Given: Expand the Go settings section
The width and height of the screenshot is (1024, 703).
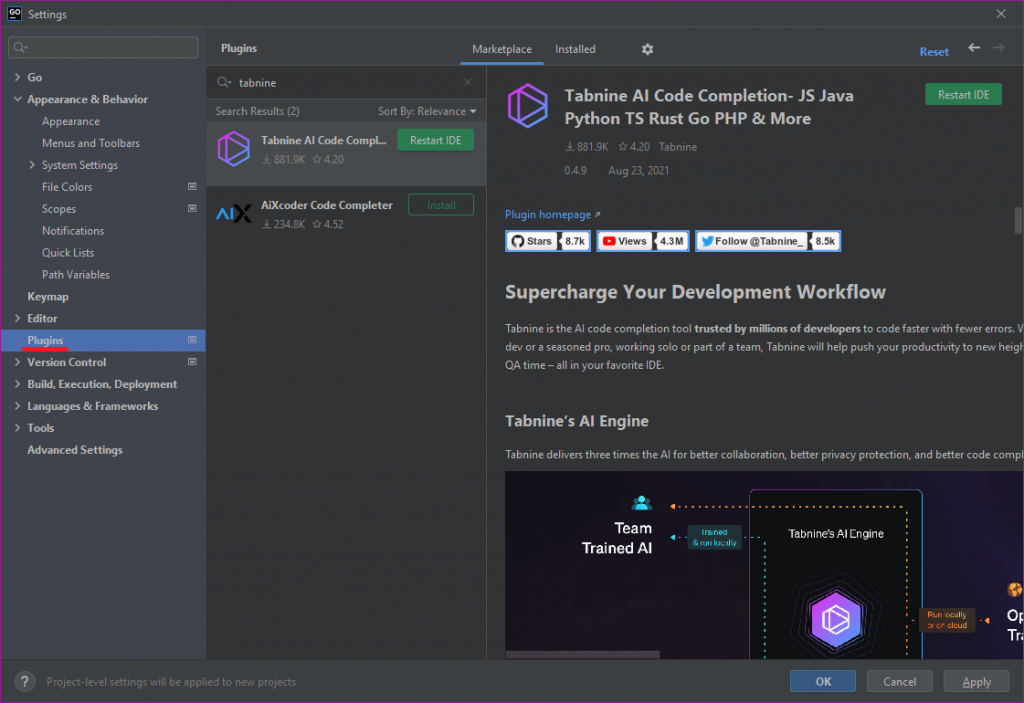Looking at the screenshot, I should point(17,77).
